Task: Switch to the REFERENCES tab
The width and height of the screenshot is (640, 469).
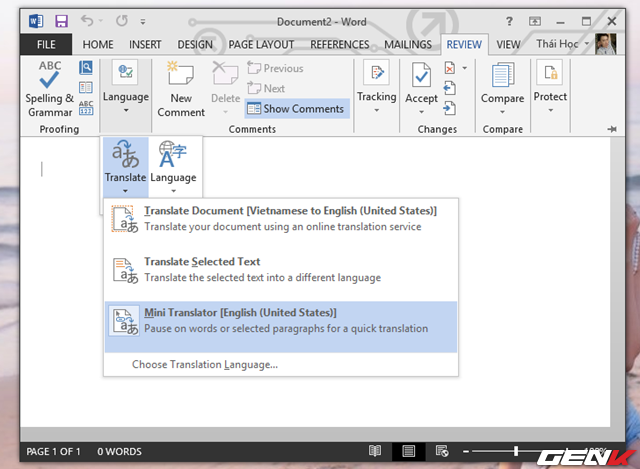Action: click(x=340, y=44)
